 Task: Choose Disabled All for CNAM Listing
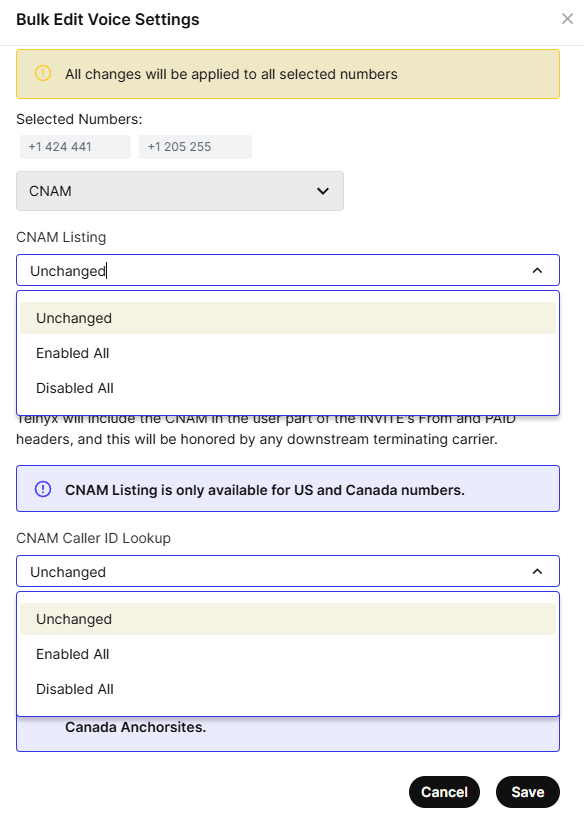point(287,388)
